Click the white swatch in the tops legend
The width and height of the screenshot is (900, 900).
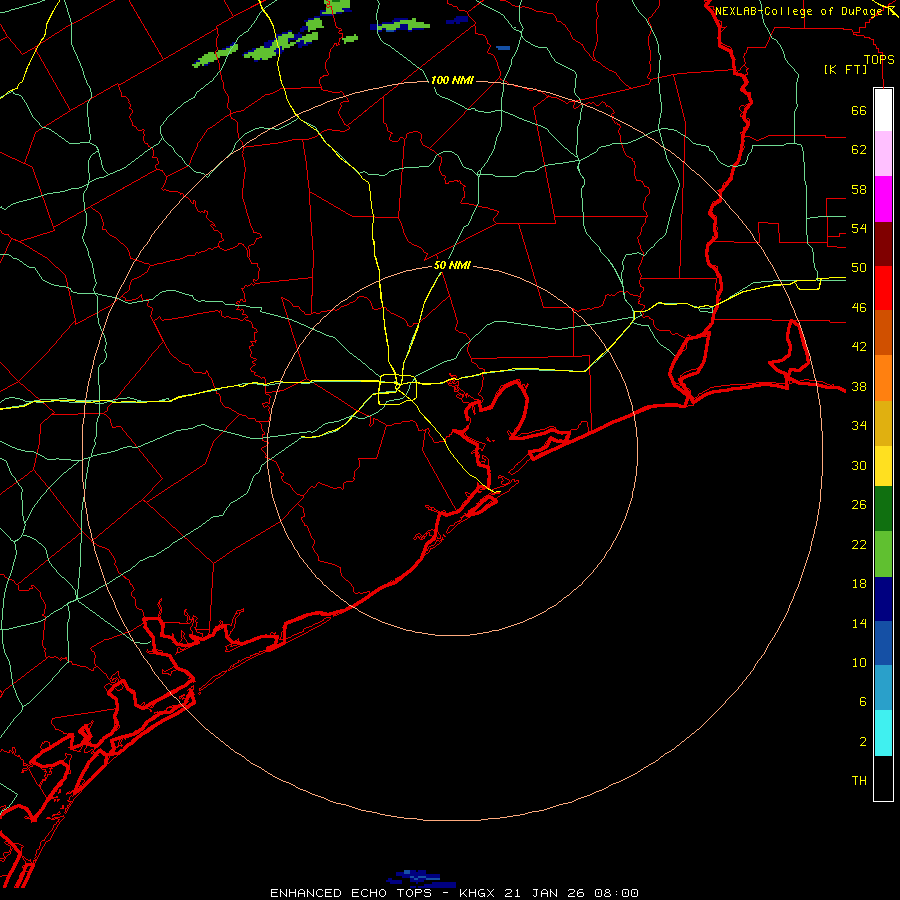pos(883,110)
